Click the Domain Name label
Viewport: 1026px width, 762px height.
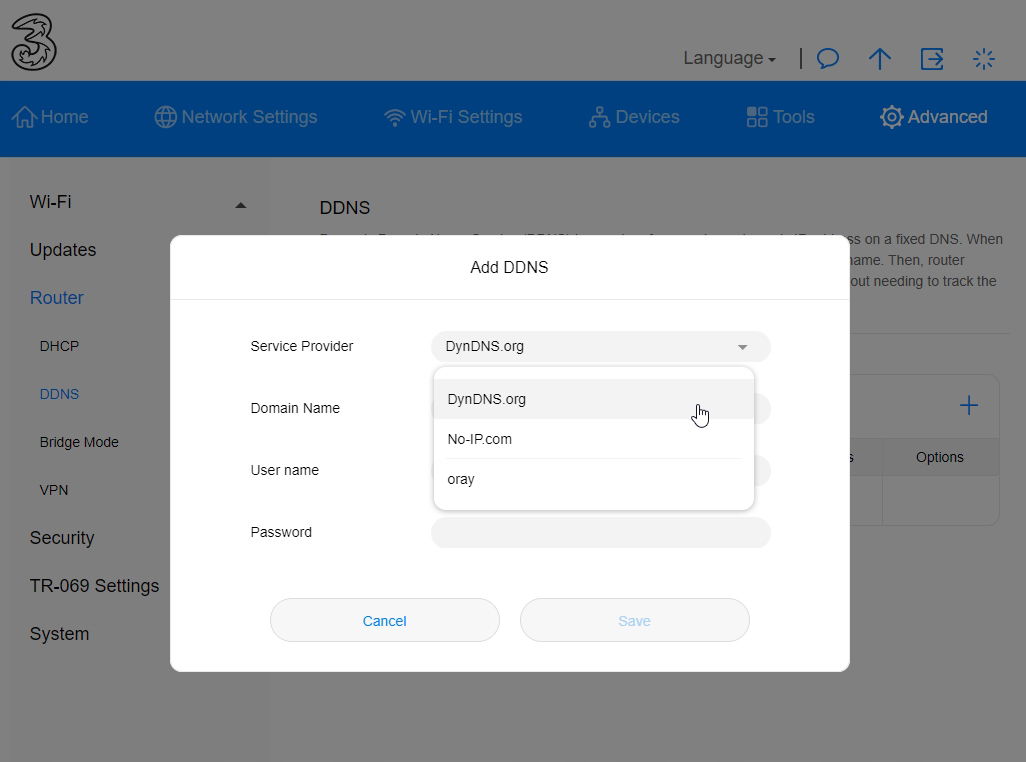coord(295,408)
